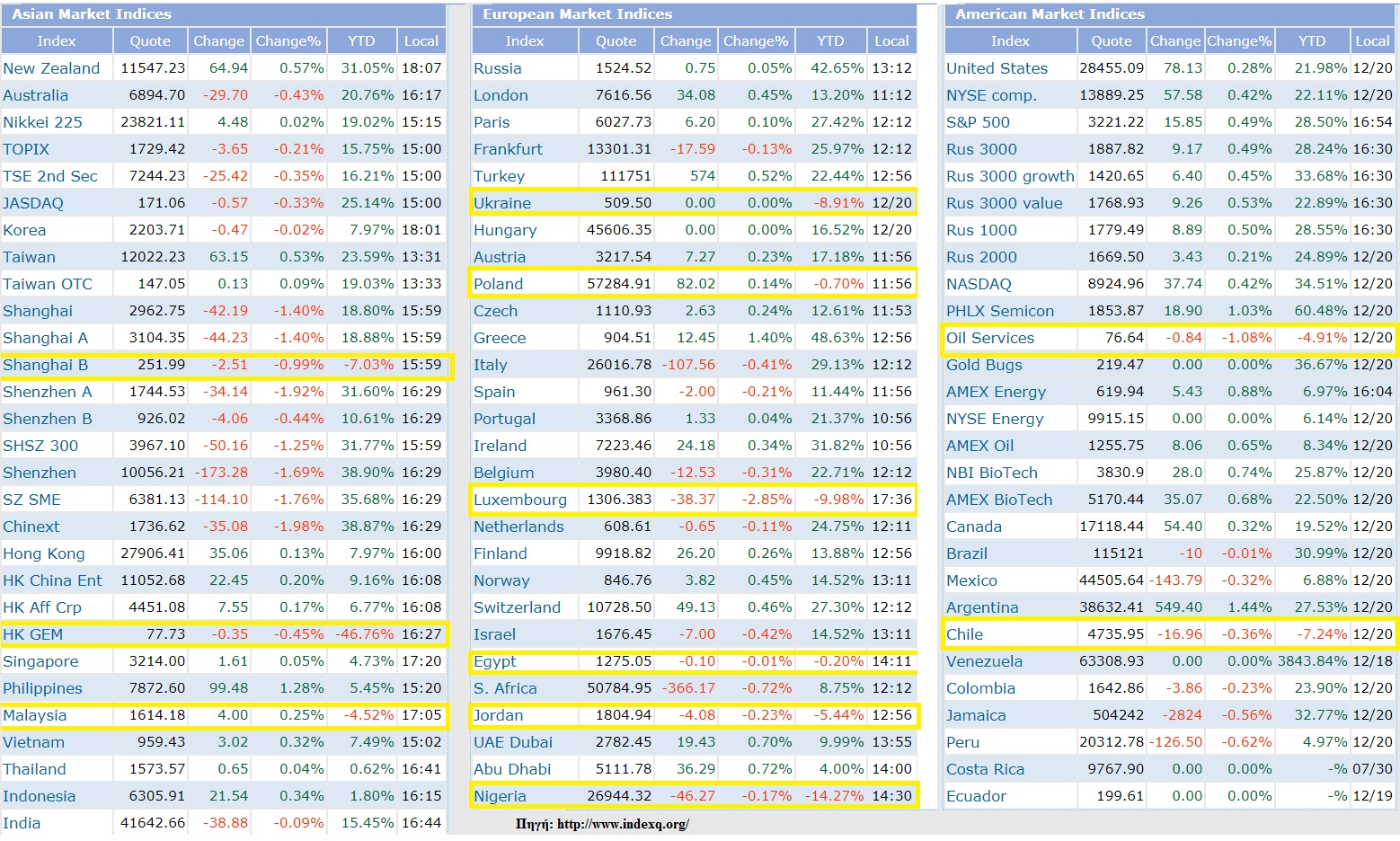Click the Frankfurt index link
The height and width of the screenshot is (841, 1400).
508,149
